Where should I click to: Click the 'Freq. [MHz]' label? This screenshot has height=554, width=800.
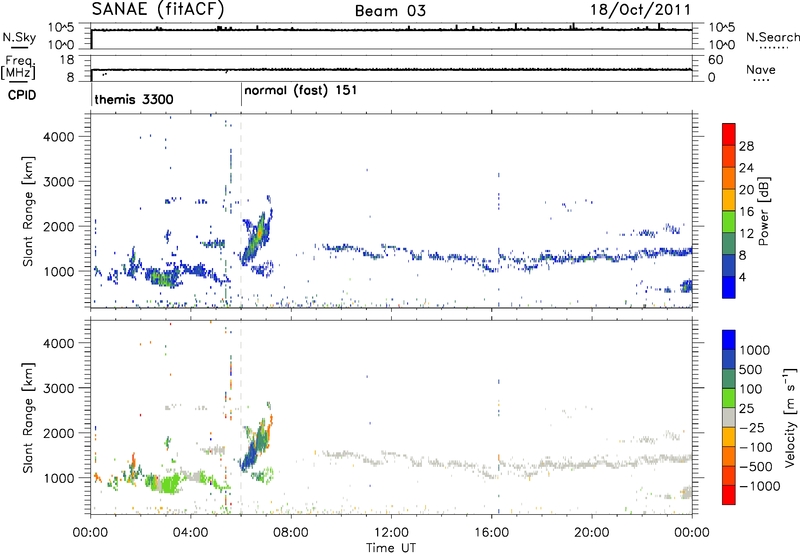pos(19,67)
